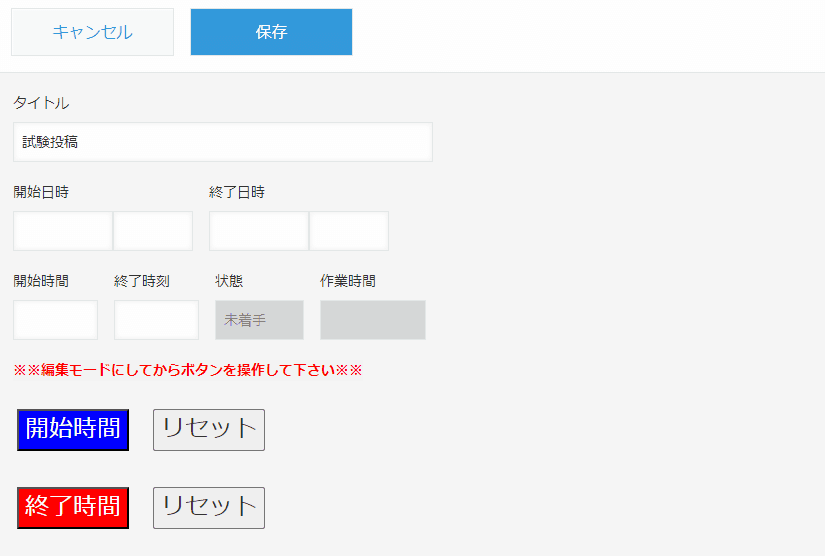Click the タイトル label
825x556 pixels.
(41, 103)
